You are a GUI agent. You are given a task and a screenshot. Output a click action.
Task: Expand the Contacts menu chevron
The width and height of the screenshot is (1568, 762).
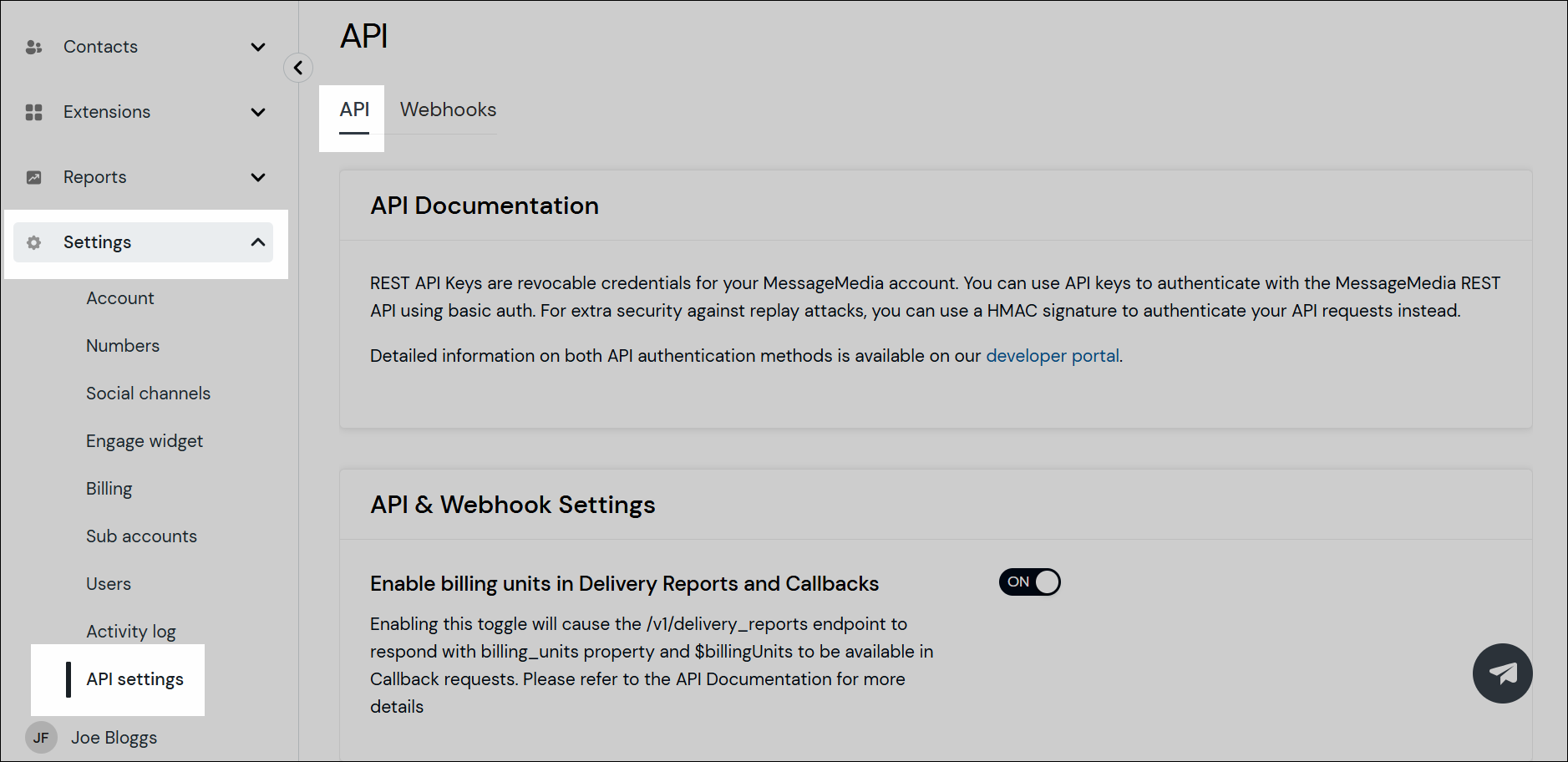(x=258, y=47)
